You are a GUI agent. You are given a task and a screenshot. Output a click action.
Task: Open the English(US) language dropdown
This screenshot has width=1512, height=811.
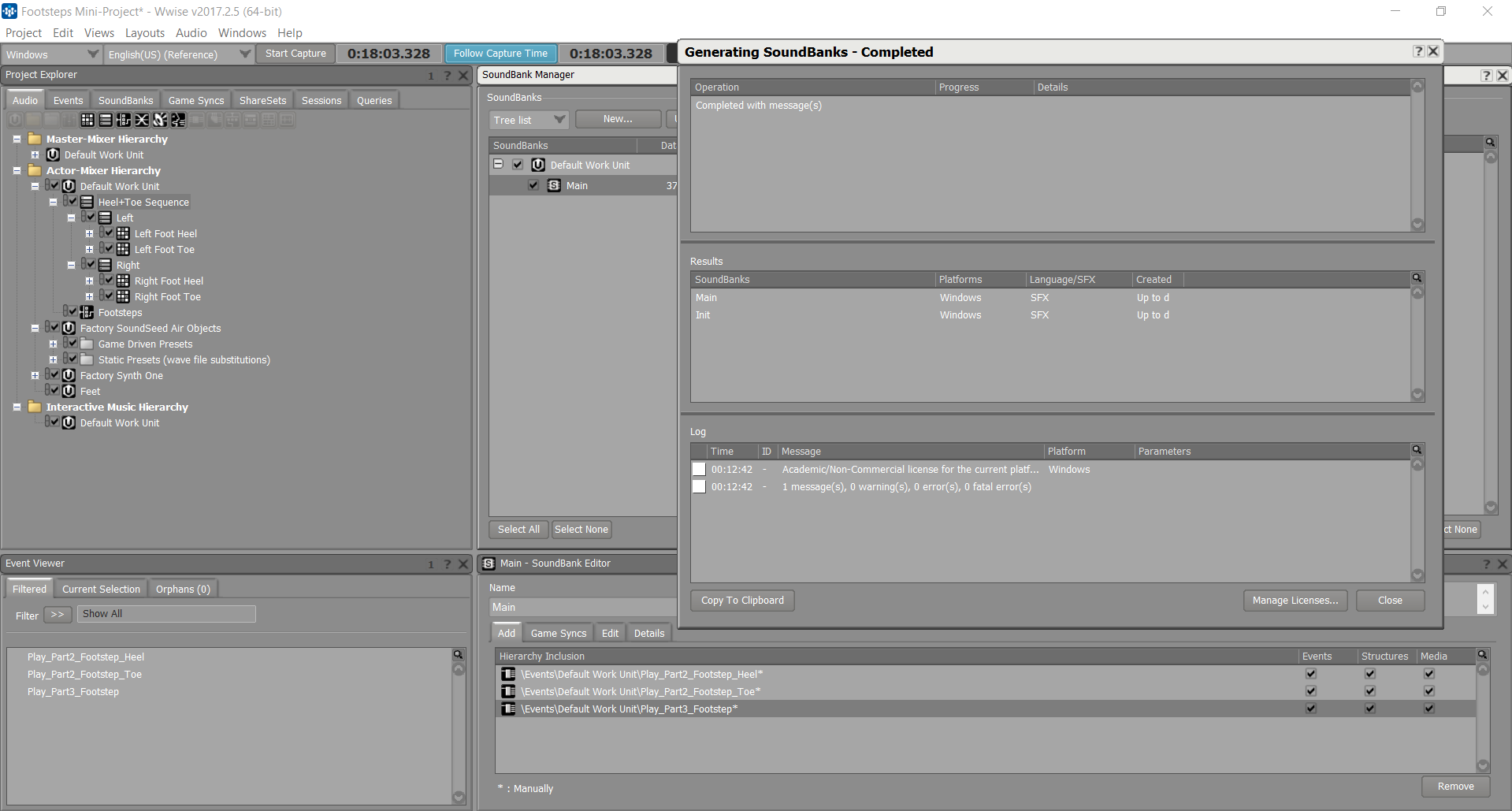point(179,54)
